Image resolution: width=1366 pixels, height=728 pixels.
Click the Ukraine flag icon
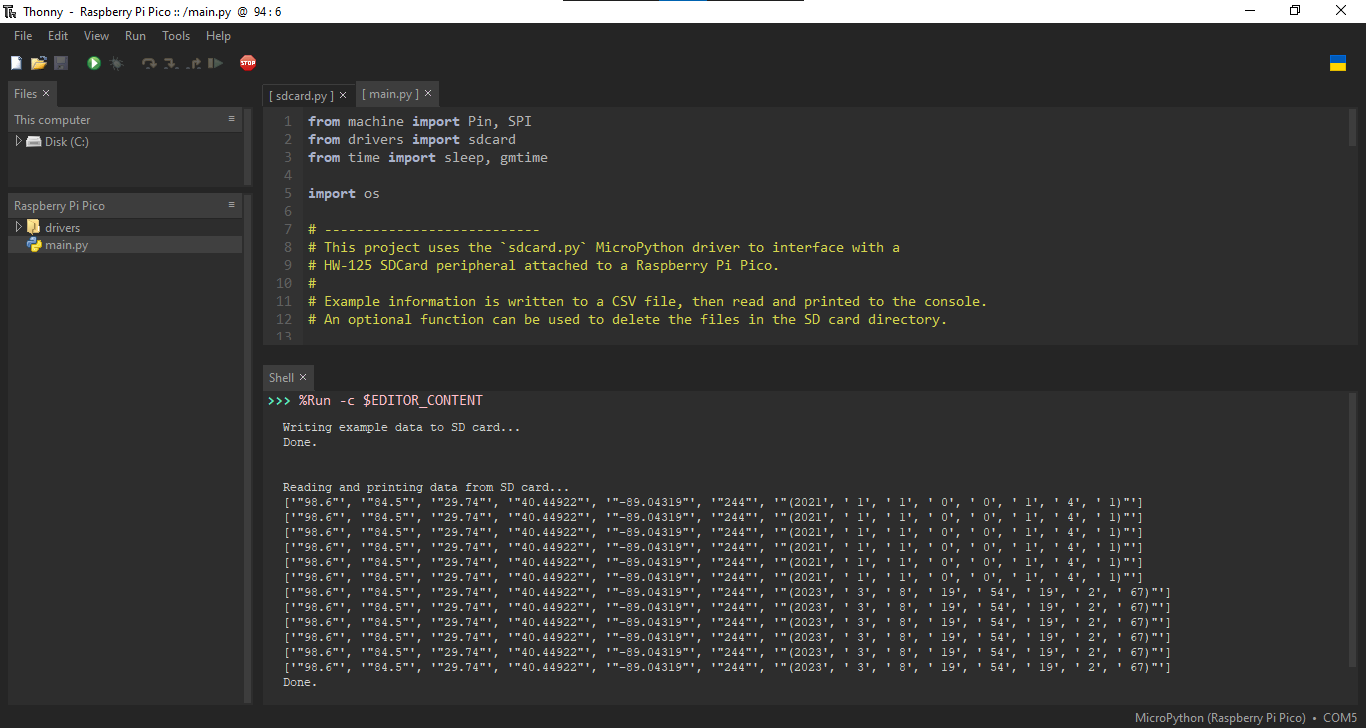pos(1337,63)
